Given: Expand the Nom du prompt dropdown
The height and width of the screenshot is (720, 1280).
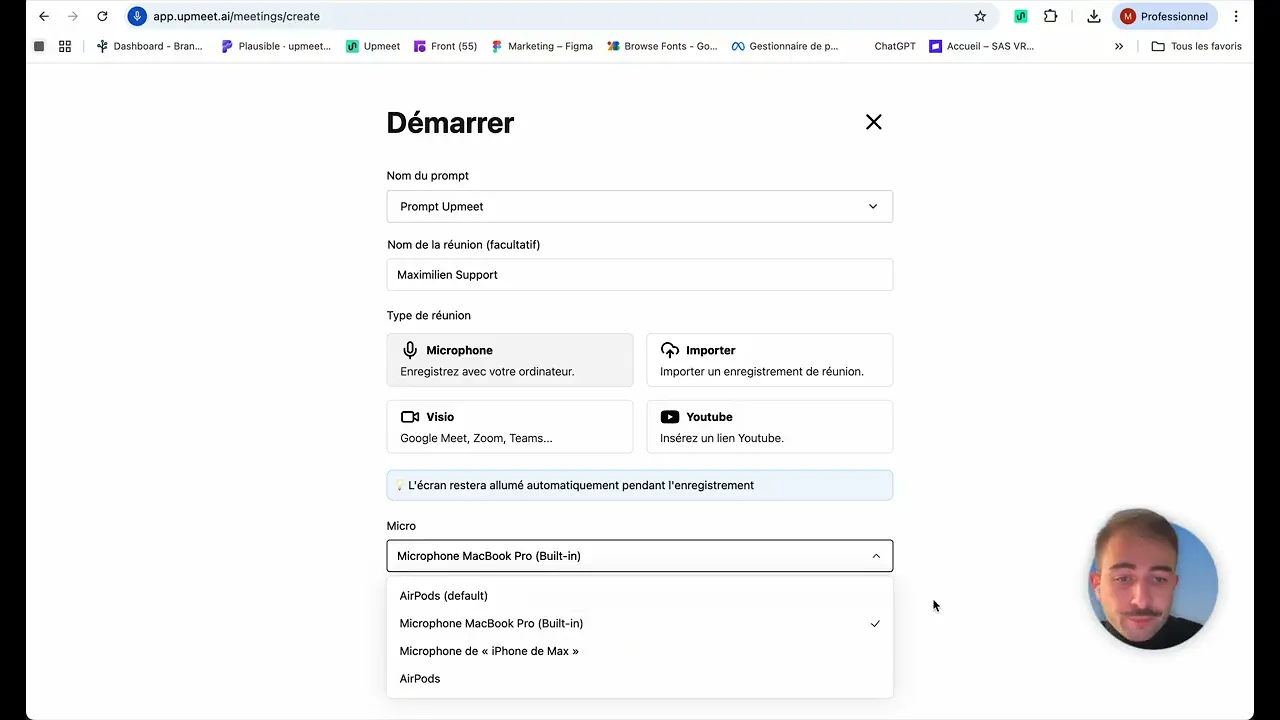Looking at the screenshot, I should (640, 207).
